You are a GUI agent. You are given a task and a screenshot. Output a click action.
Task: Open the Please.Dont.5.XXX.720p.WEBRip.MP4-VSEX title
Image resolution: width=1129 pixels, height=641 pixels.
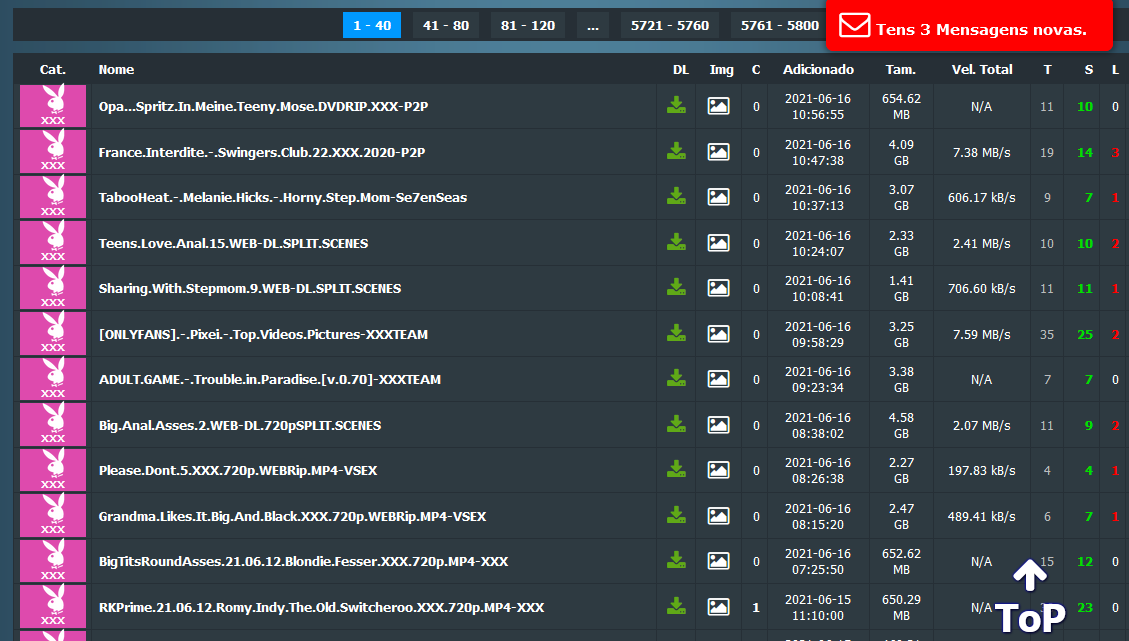[x=238, y=470]
